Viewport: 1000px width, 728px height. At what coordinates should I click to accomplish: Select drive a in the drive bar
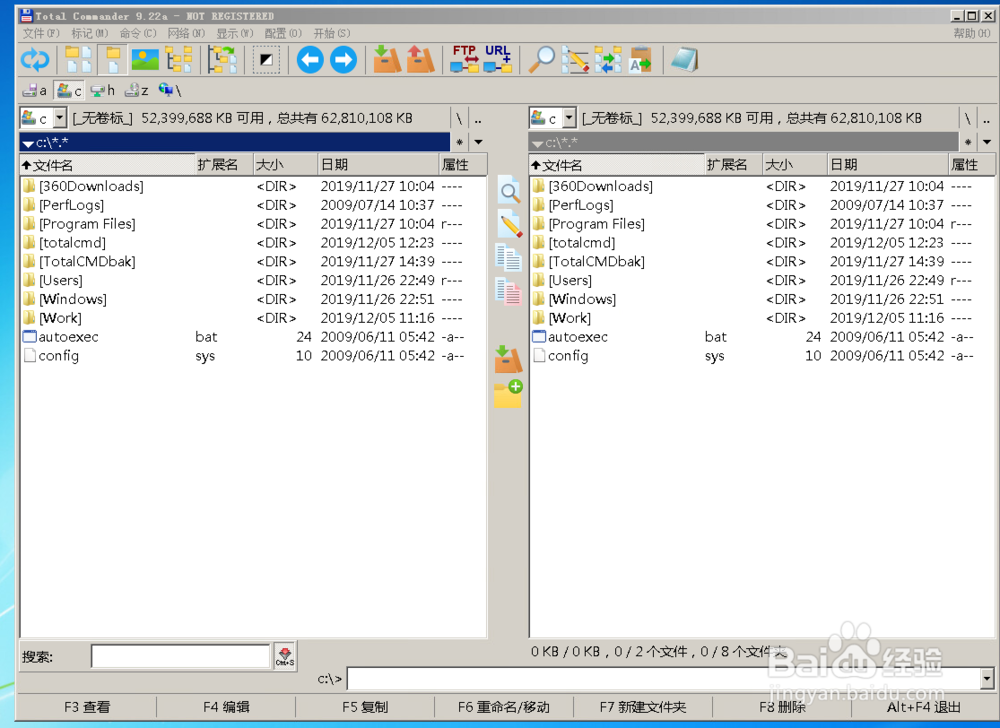click(x=35, y=91)
